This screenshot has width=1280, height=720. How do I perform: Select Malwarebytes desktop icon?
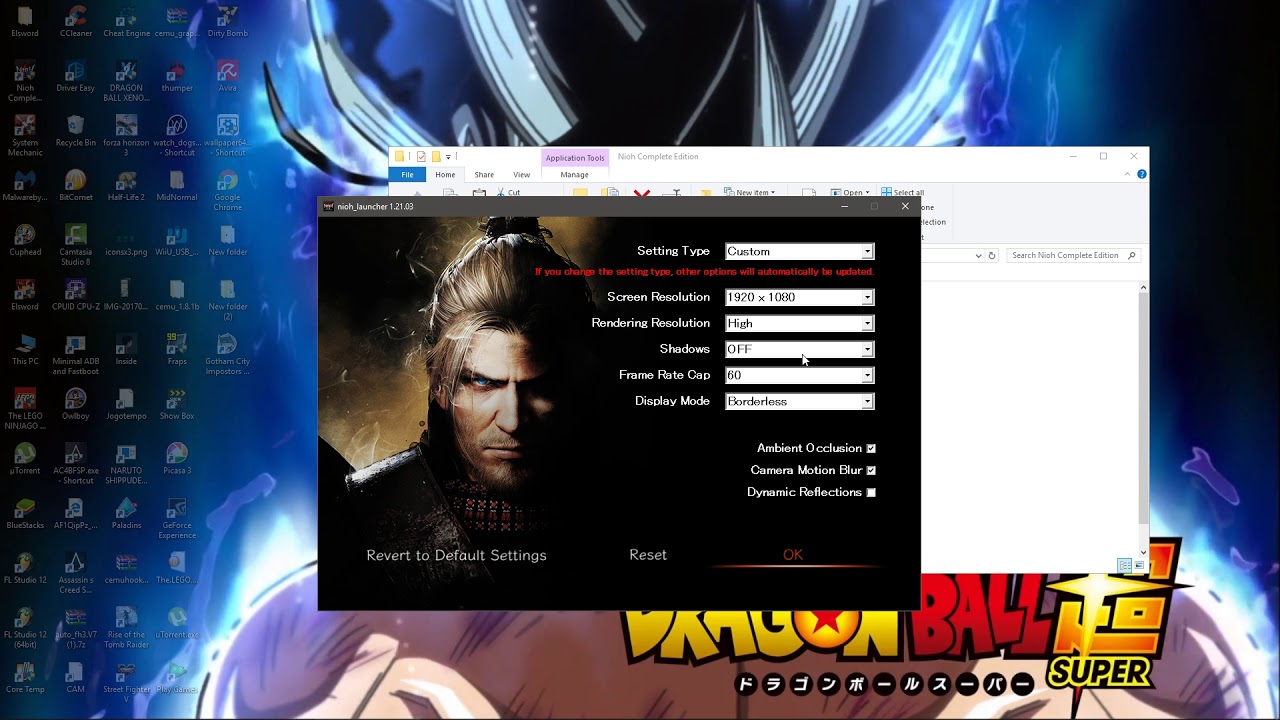coord(25,186)
